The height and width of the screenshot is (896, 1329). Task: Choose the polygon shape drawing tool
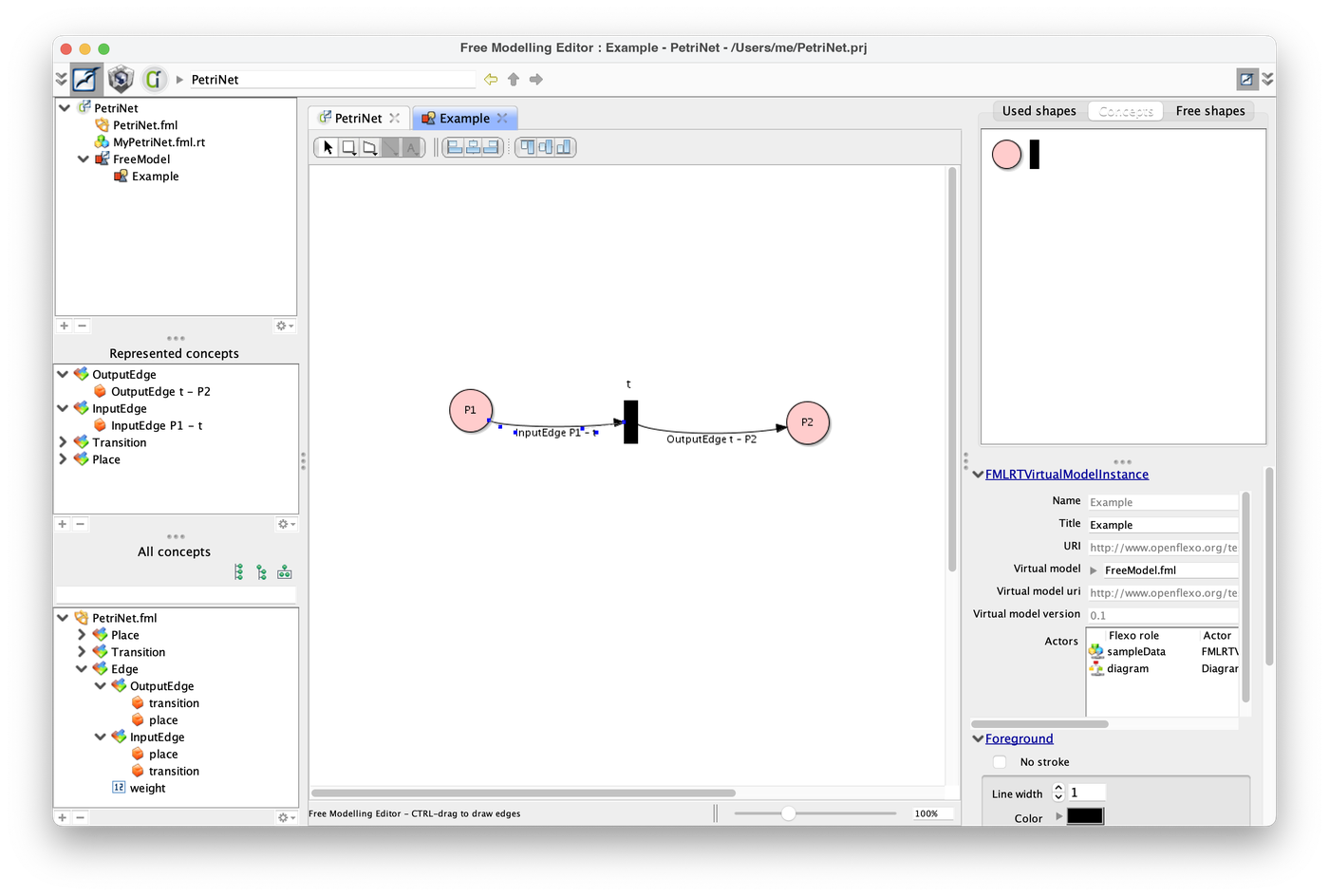[x=369, y=147]
